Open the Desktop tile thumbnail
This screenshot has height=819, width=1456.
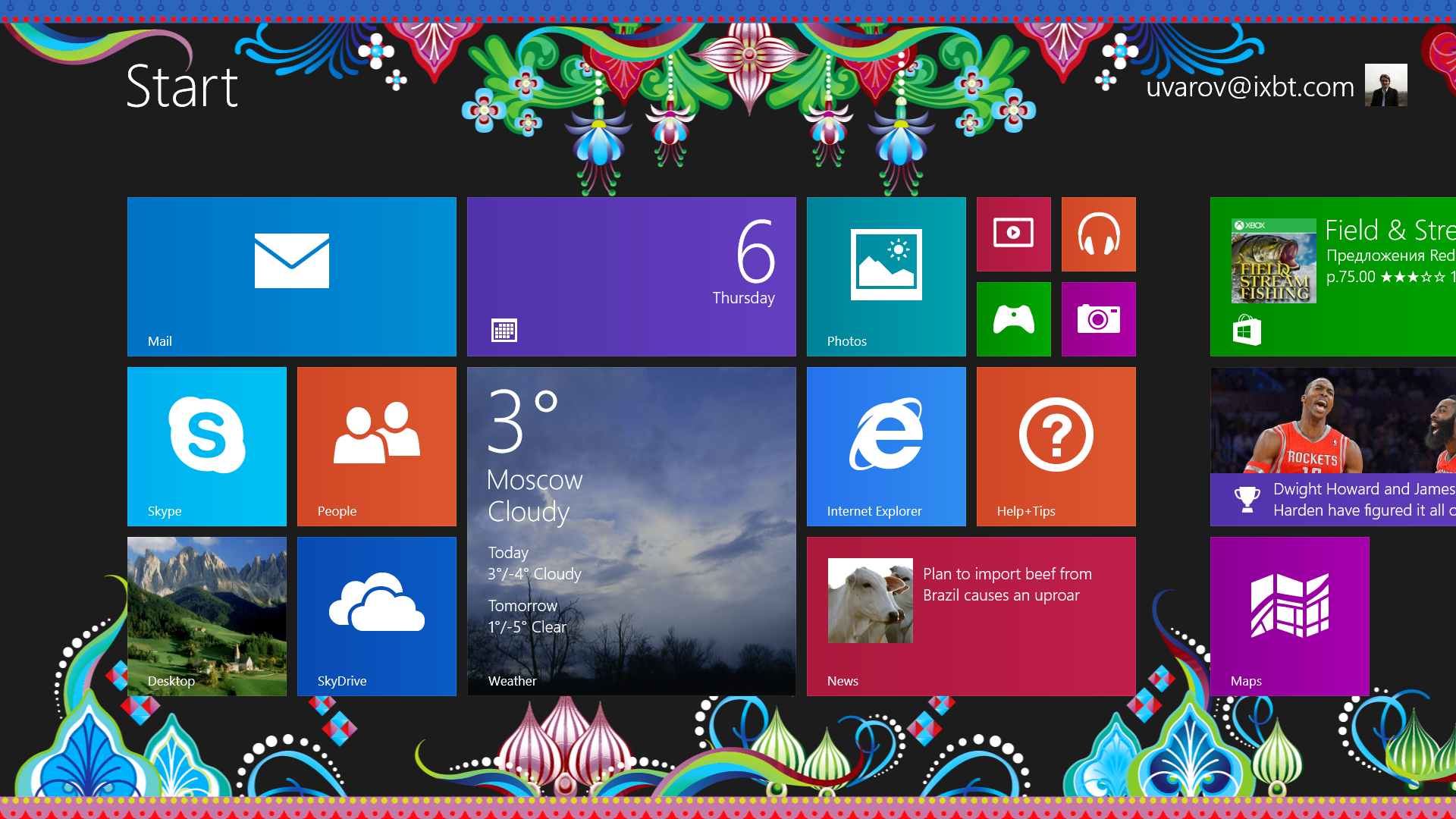(x=207, y=617)
